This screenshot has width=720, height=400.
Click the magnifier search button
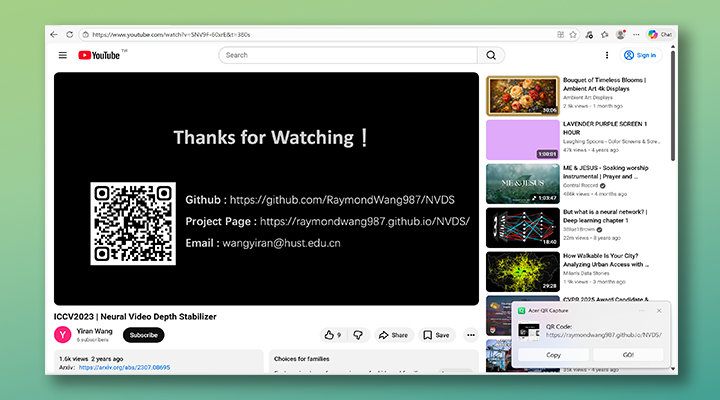point(491,55)
